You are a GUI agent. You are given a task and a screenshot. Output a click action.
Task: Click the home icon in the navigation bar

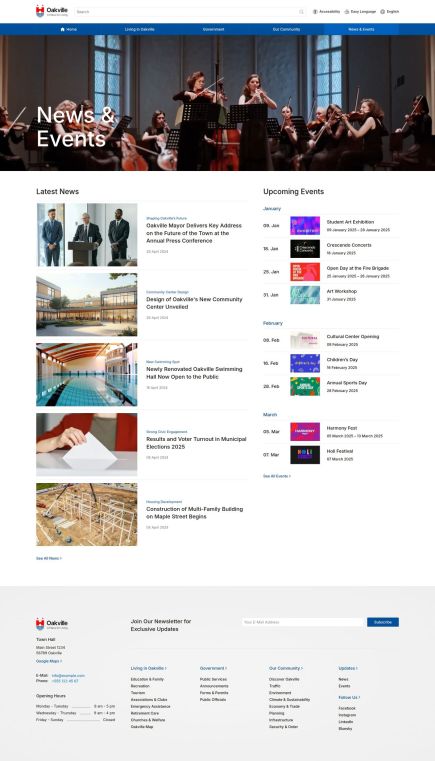point(63,29)
